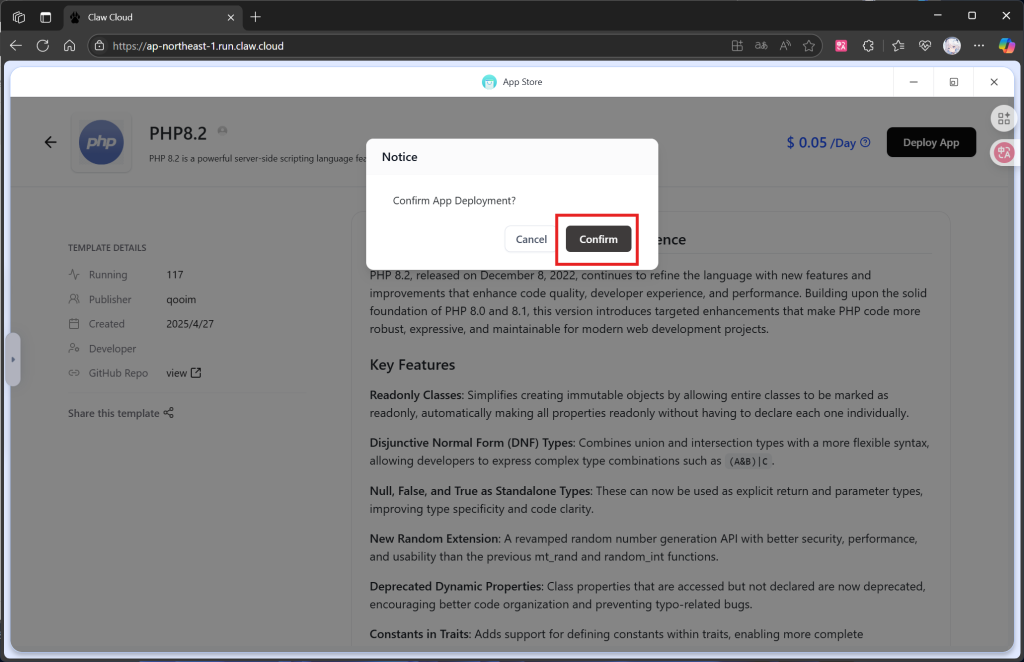Click the publisher name qooim
The height and width of the screenshot is (662, 1024).
181,299
